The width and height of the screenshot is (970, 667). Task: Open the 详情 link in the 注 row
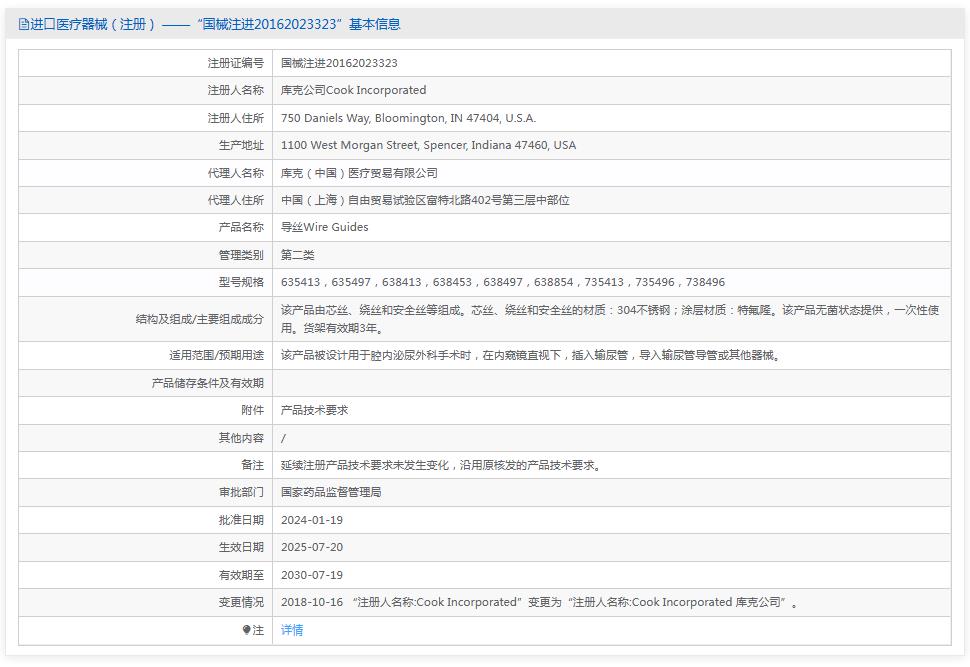(x=291, y=630)
